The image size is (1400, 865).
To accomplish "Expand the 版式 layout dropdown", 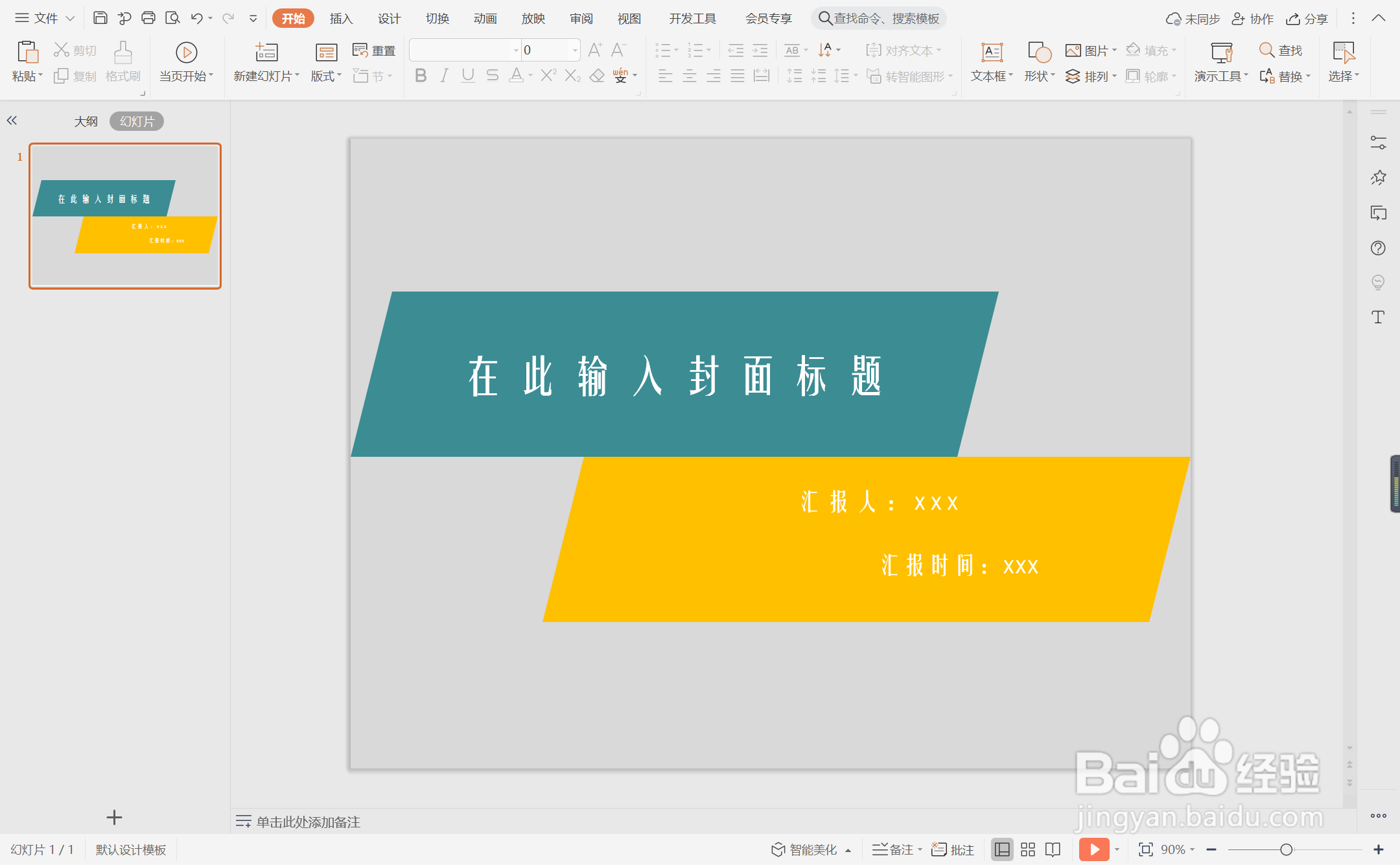I will coord(325,76).
